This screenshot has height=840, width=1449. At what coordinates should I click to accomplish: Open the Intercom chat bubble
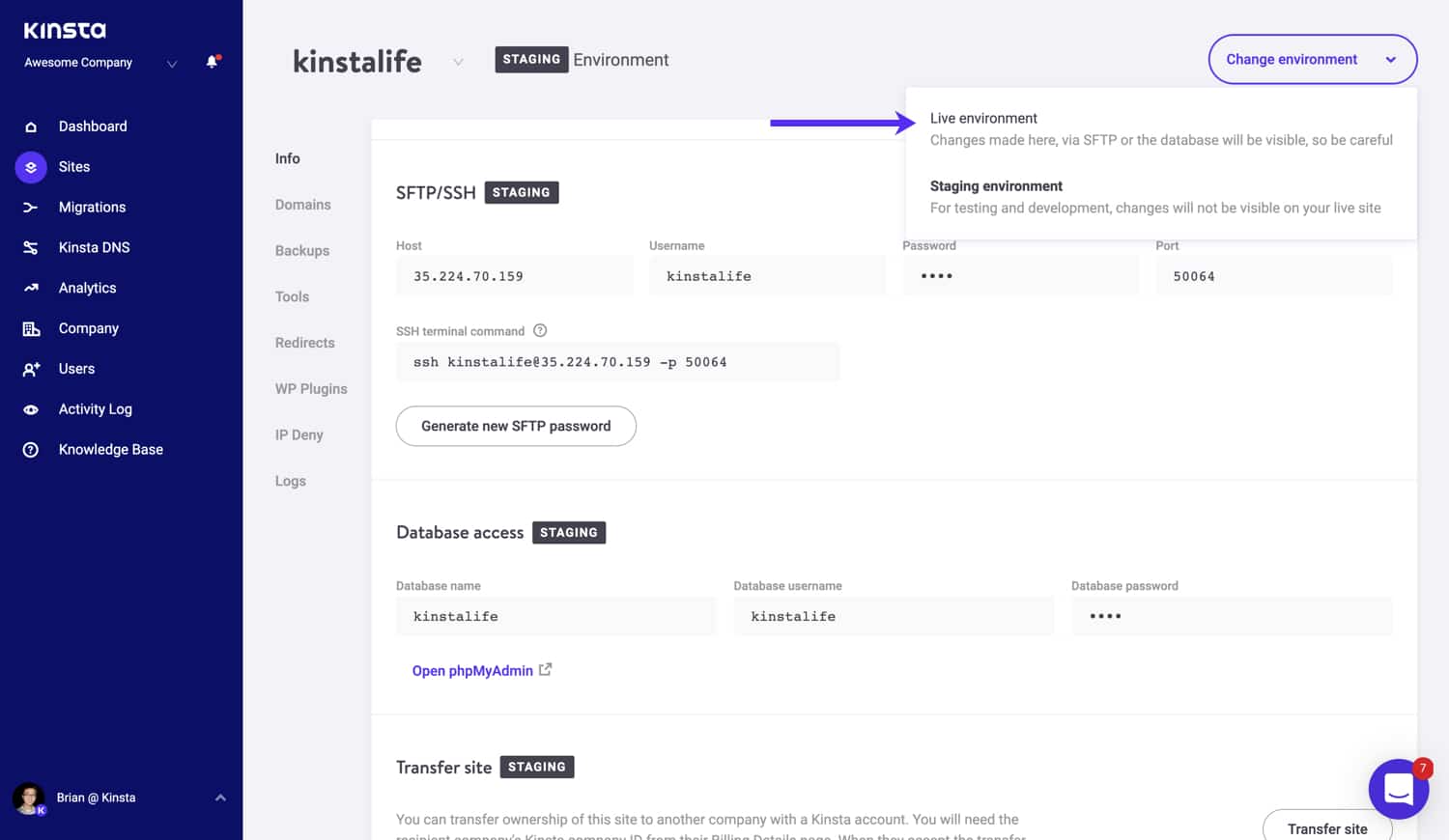click(1399, 789)
